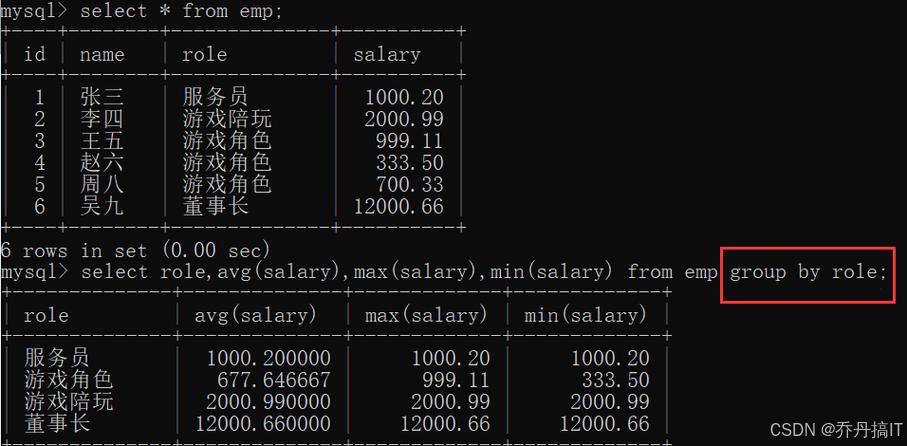Click role 服务员 in 张三's row
This screenshot has height=446, width=907.
pyautogui.click(x=215, y=97)
